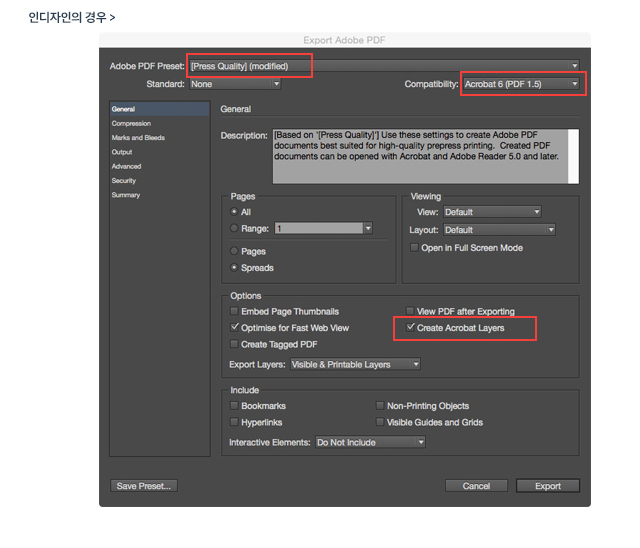Enable Embed Page Thumbnails

pos(234,311)
